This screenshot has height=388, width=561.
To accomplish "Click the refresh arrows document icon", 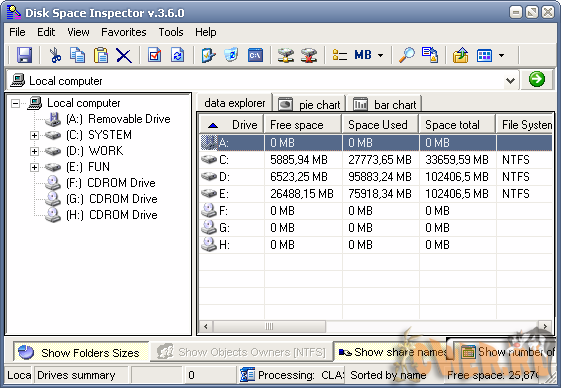I will (x=177, y=55).
